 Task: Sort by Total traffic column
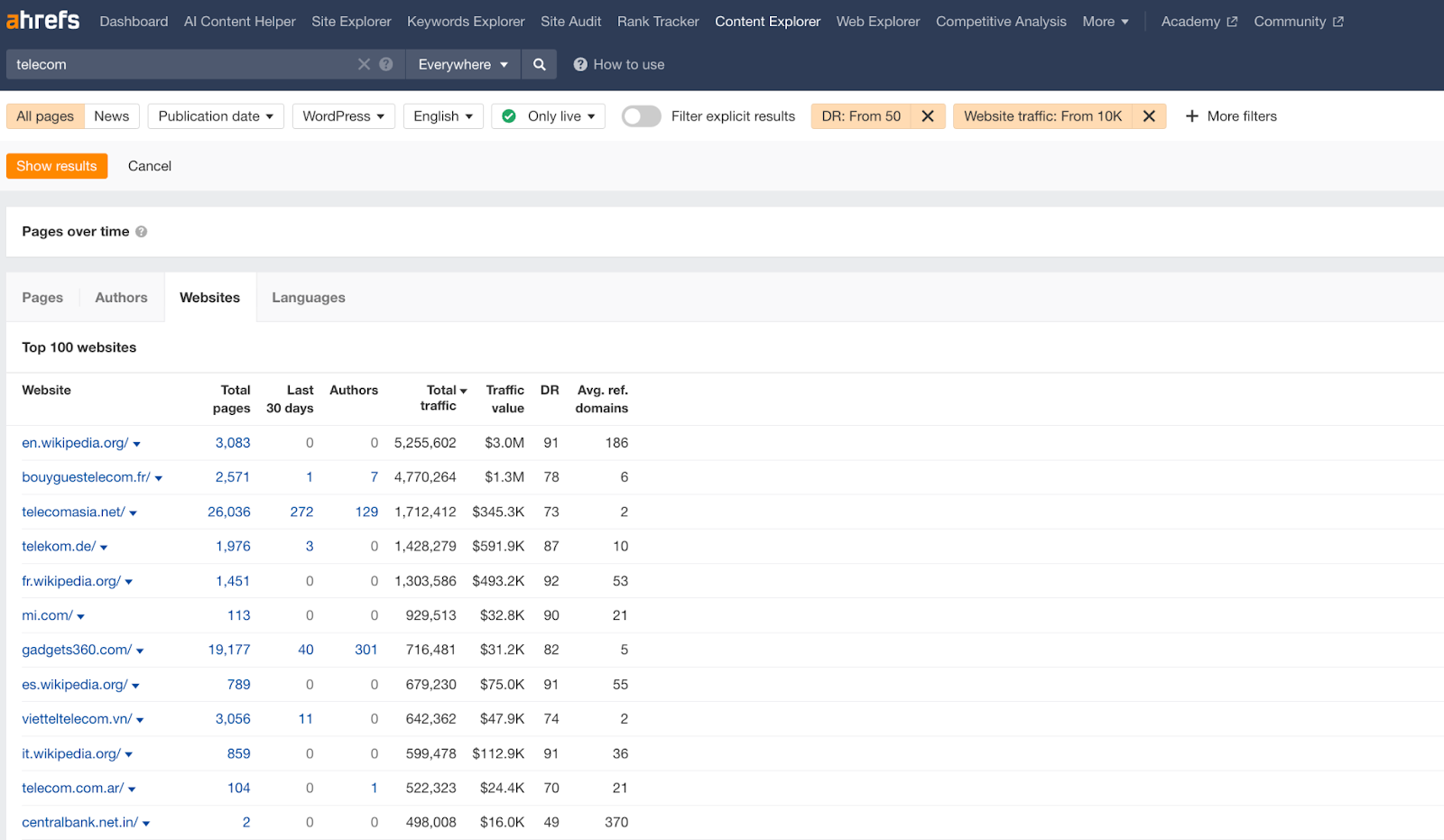(x=442, y=398)
